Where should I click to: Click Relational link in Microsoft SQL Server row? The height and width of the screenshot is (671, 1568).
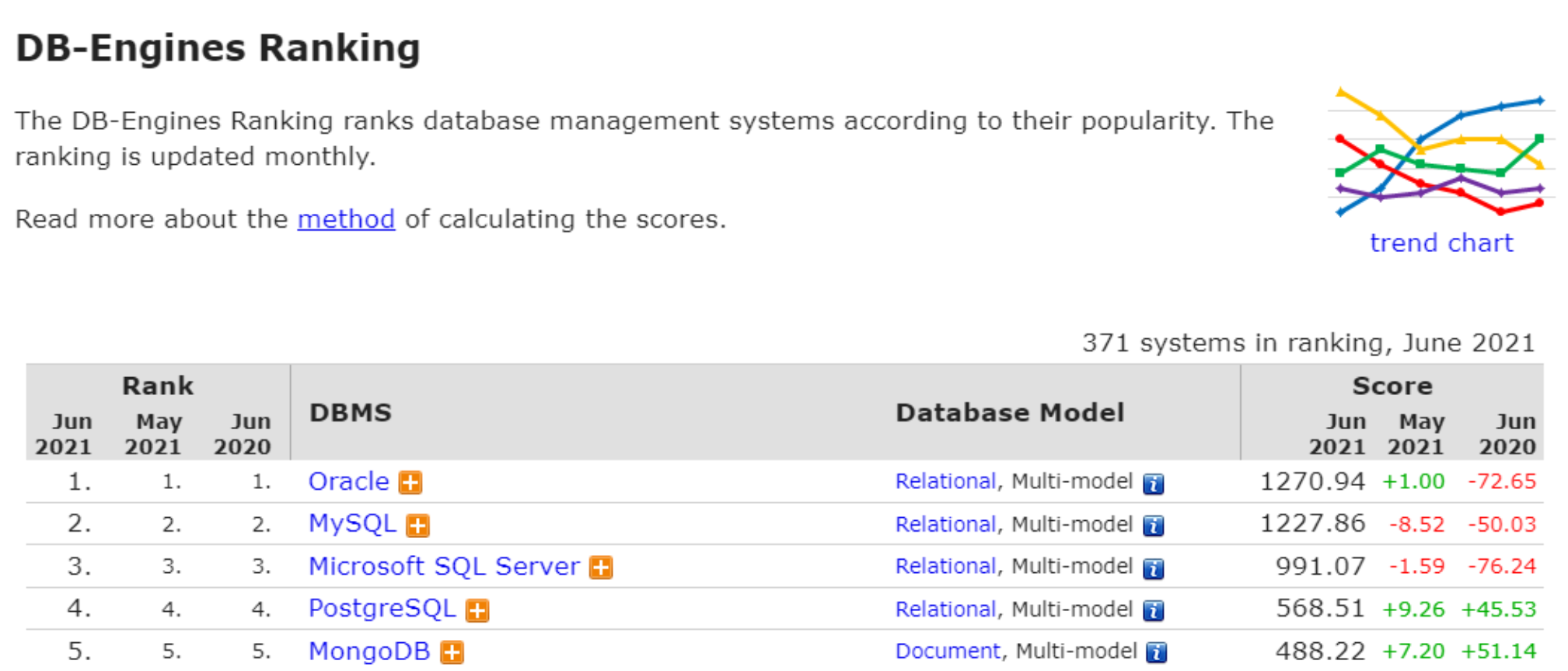coord(945,566)
